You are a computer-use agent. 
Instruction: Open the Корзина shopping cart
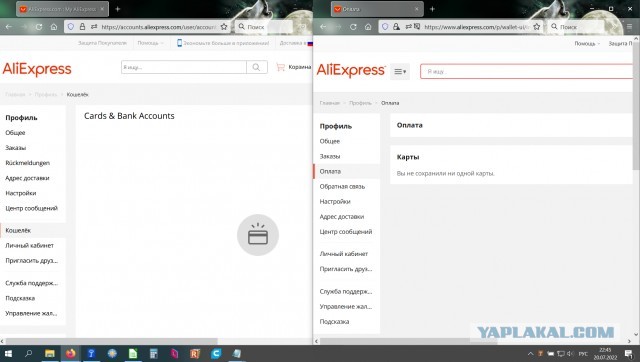(x=293, y=67)
